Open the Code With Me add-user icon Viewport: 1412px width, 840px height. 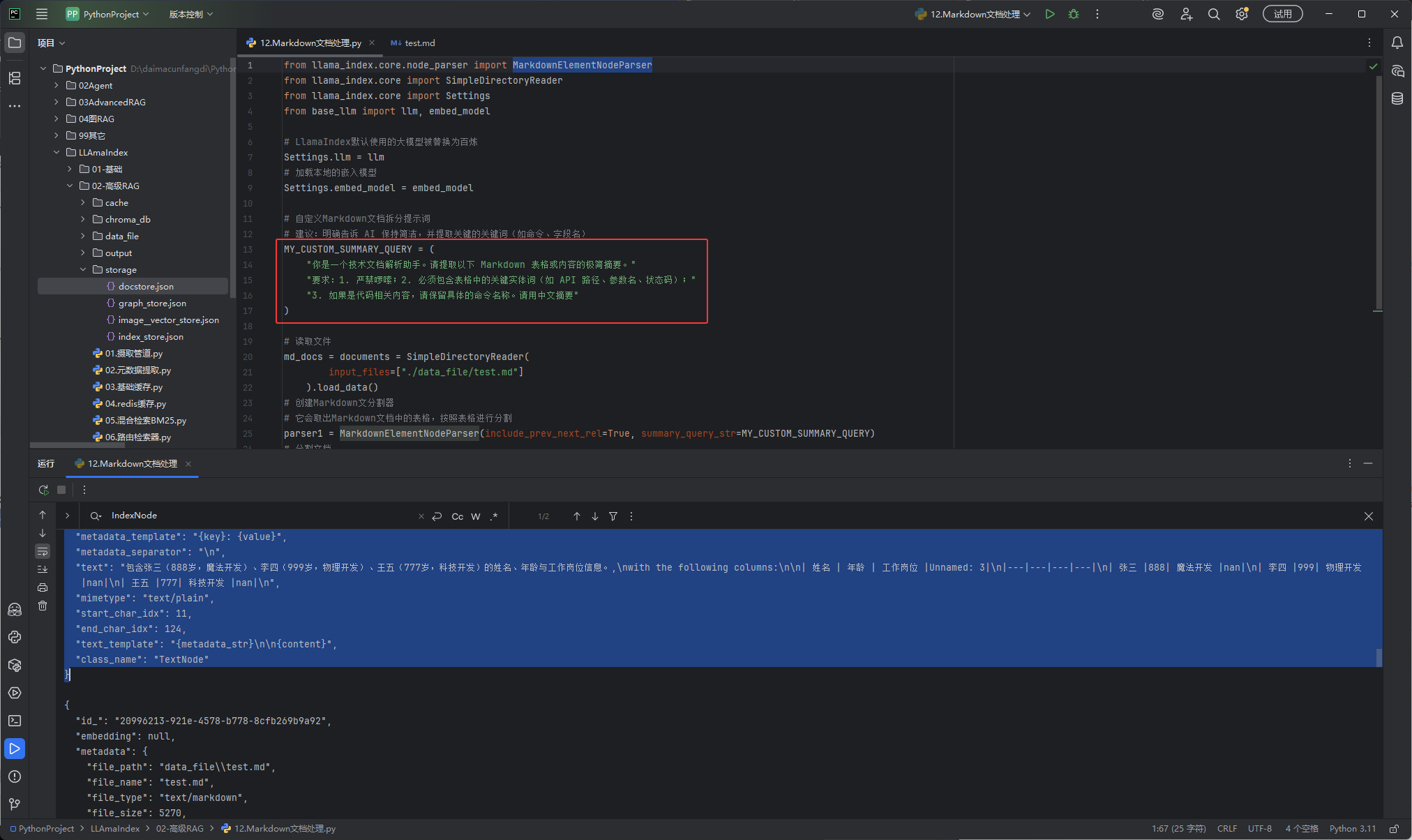coord(1186,14)
